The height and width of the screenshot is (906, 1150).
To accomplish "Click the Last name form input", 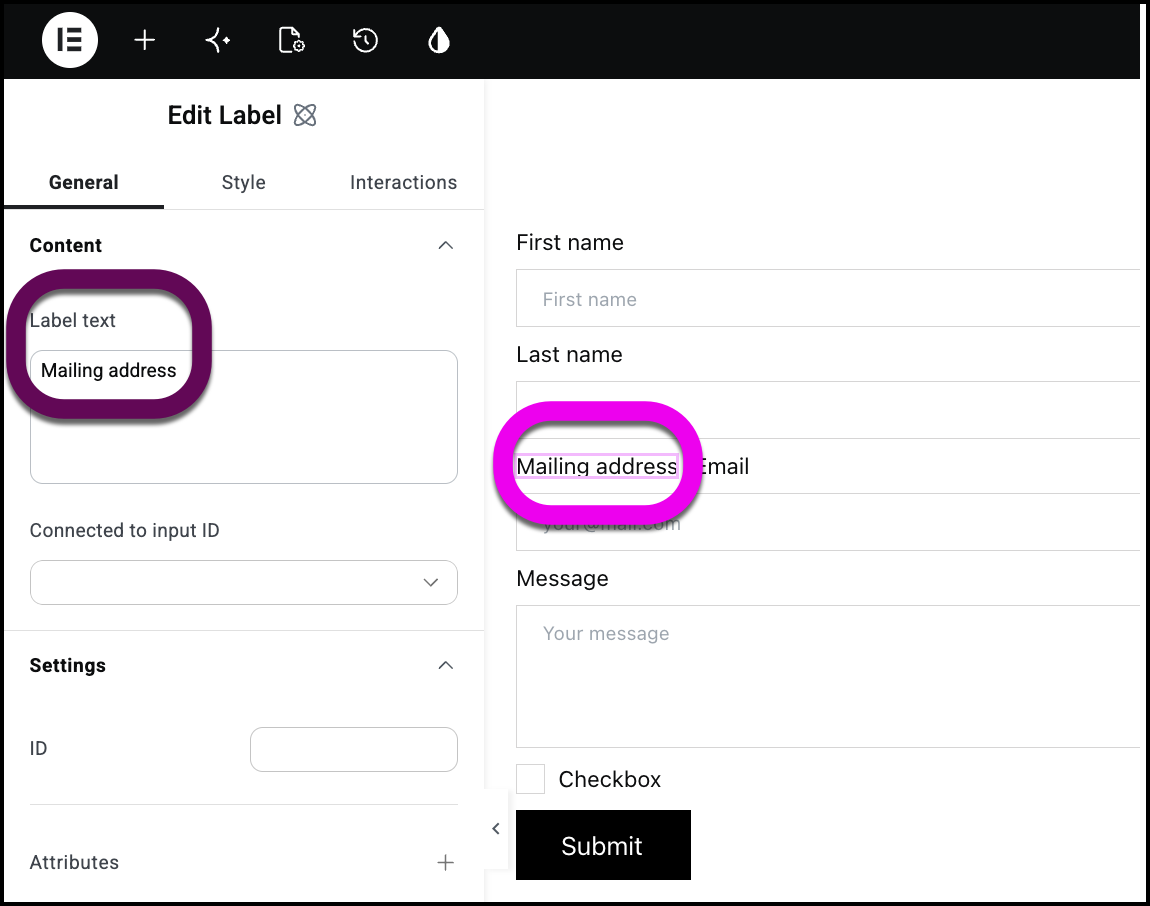I will click(827, 409).
